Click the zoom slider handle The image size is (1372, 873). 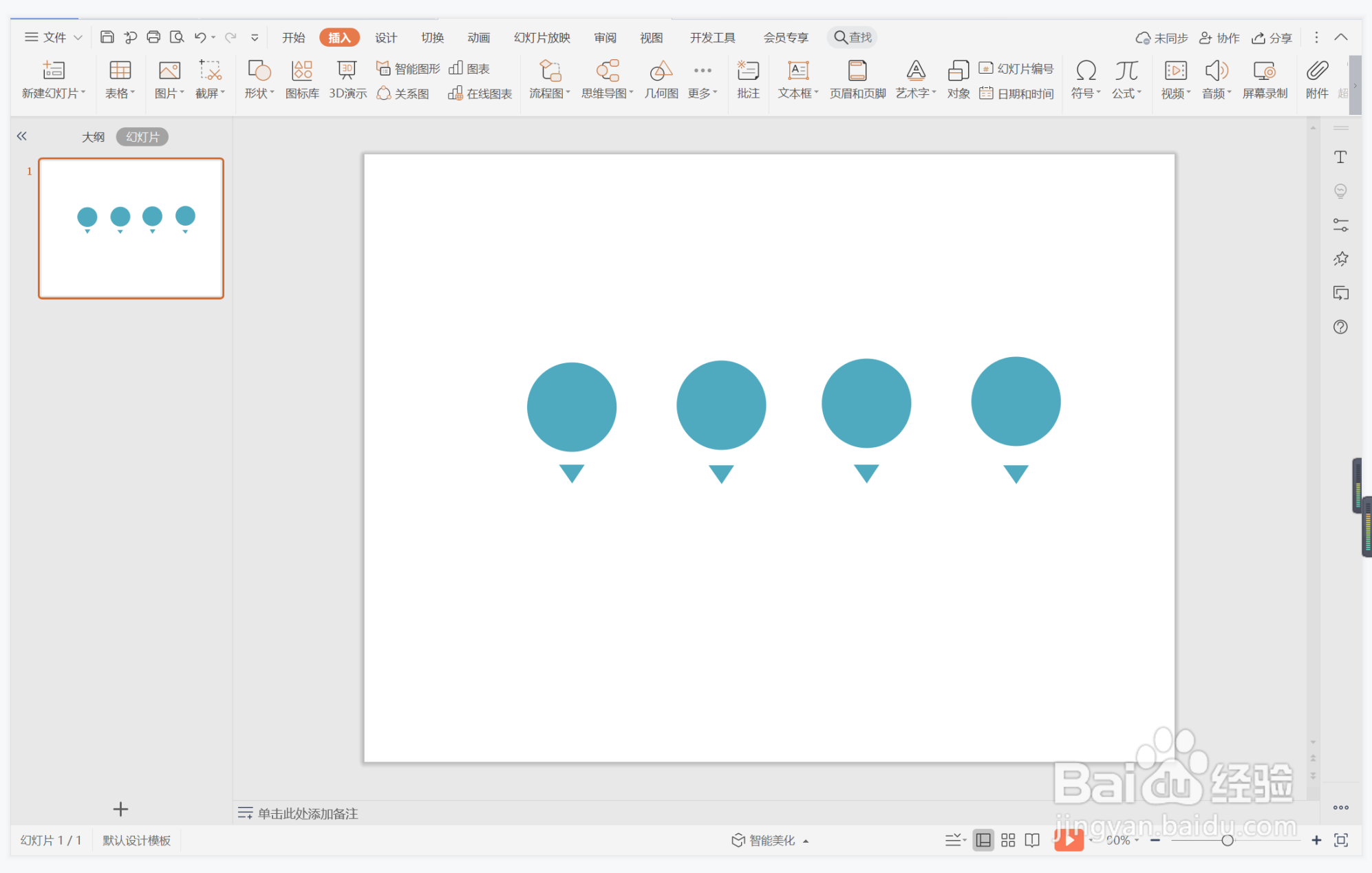(1227, 840)
